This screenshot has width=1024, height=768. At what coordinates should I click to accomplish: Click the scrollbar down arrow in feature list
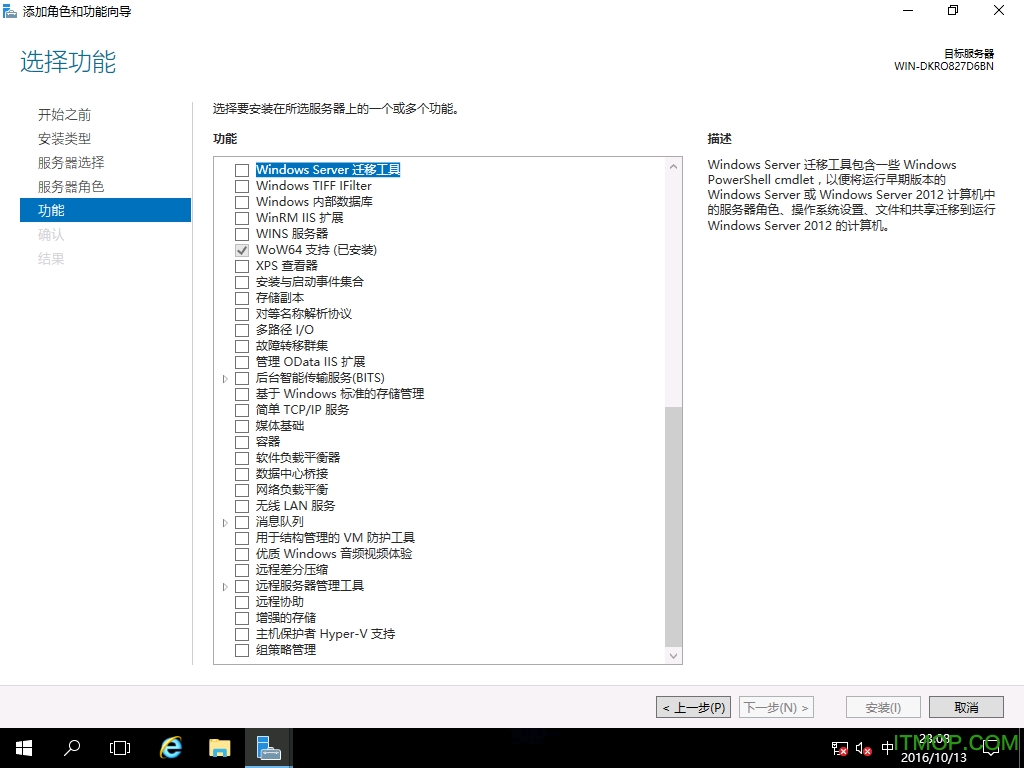tap(673, 656)
